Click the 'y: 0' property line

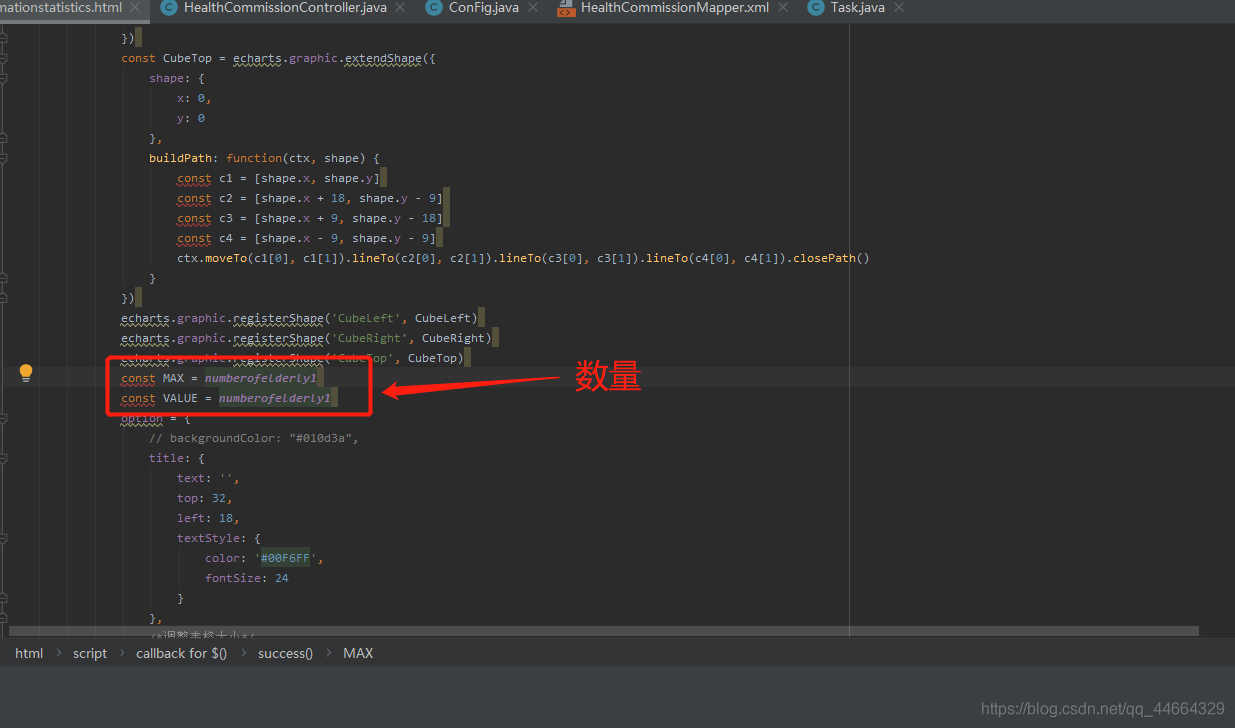(191, 118)
